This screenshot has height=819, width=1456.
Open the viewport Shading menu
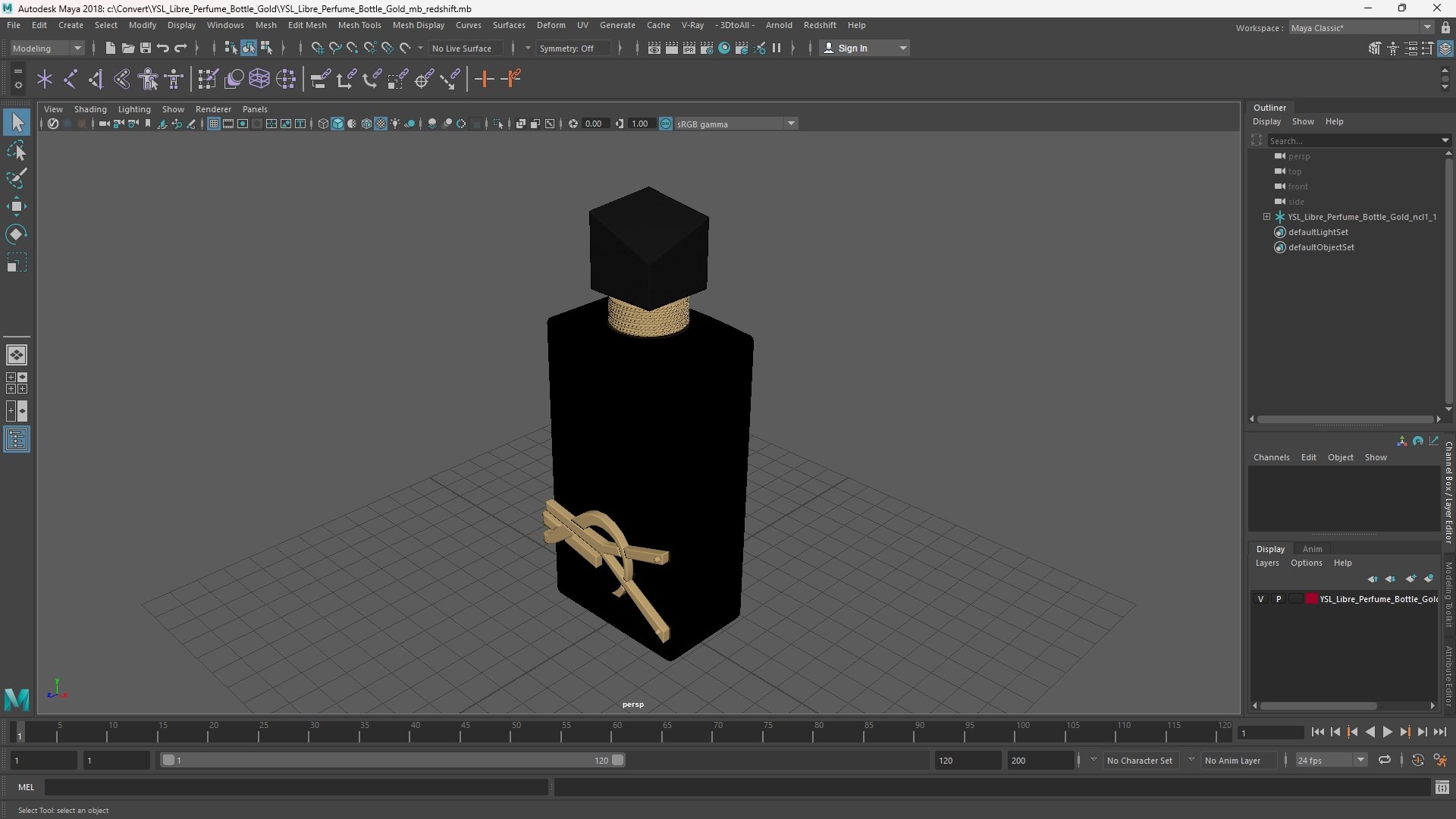(90, 109)
